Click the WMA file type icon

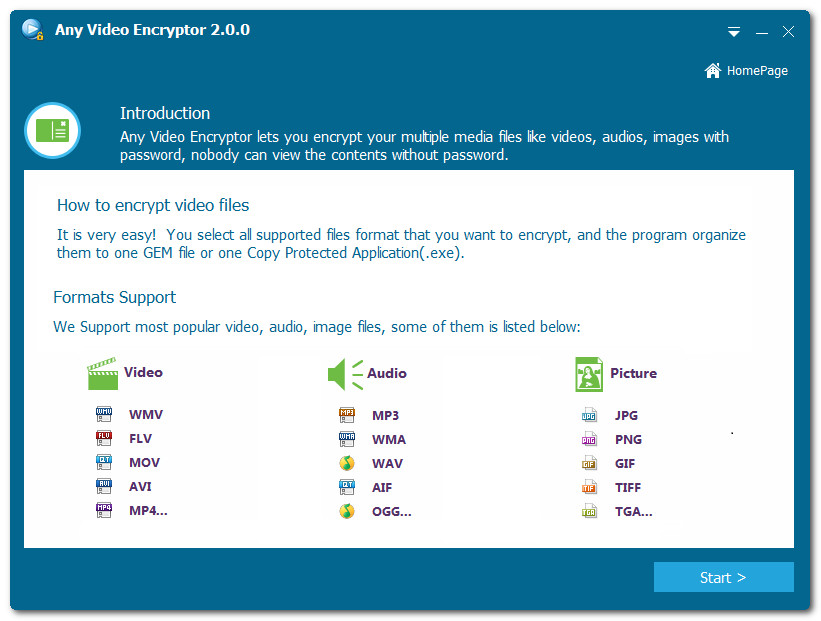[347, 439]
